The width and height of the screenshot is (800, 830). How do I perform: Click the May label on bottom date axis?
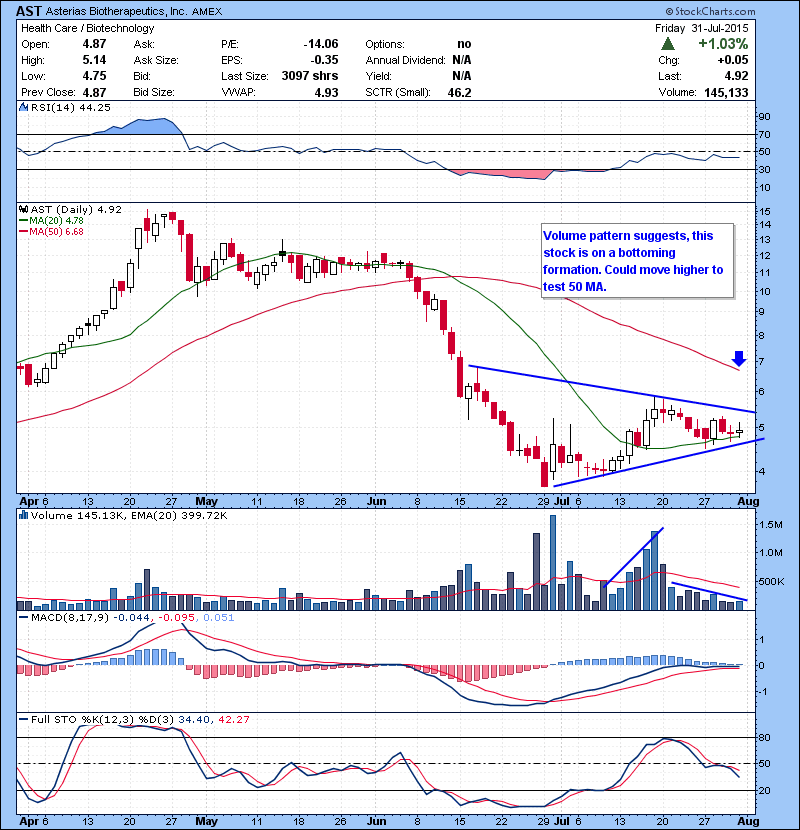point(206,821)
